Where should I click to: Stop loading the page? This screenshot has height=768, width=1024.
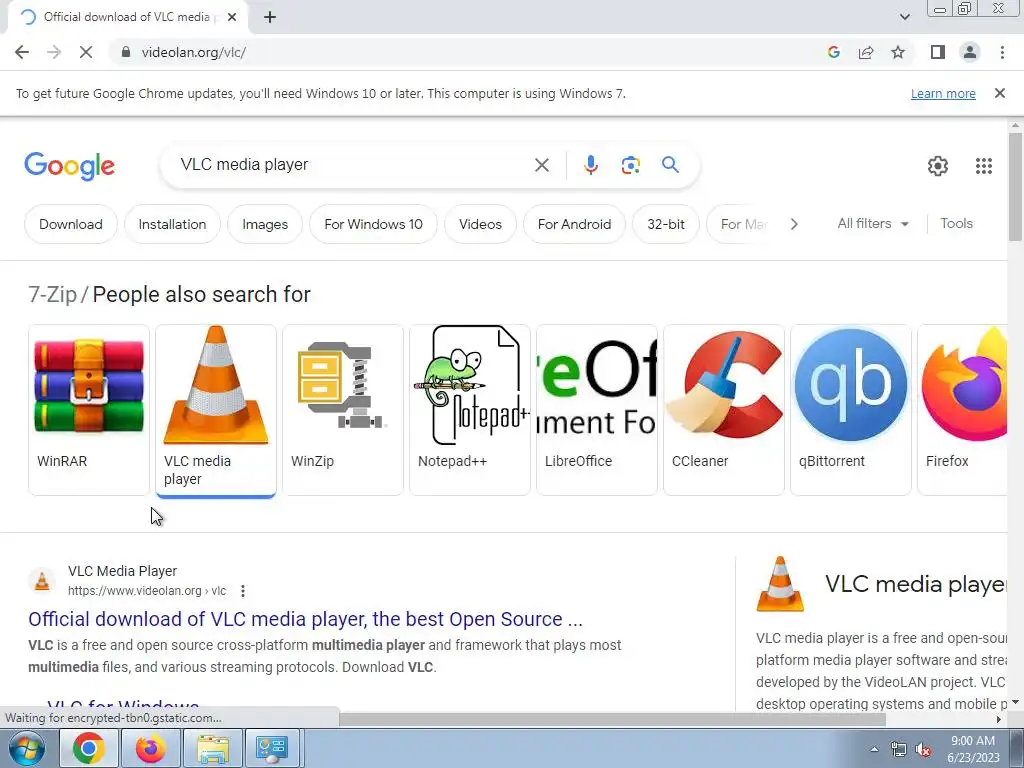[x=86, y=52]
